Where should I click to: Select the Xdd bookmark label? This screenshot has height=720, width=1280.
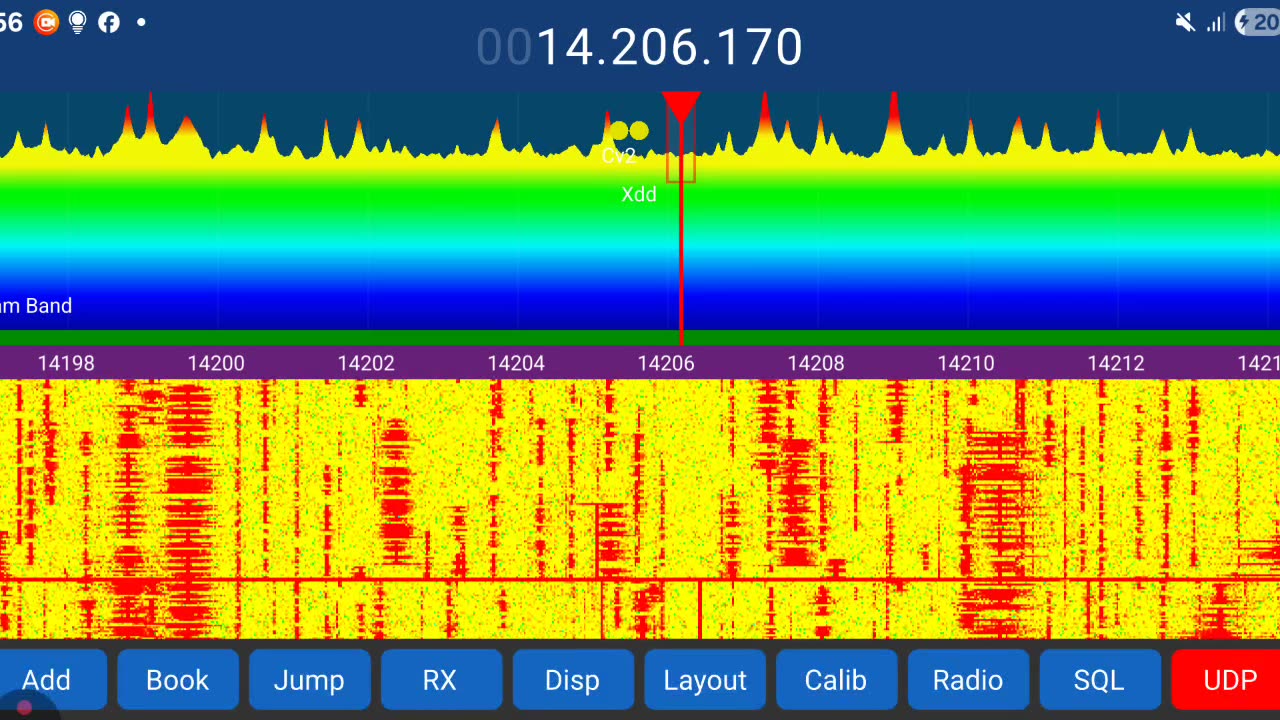click(x=639, y=194)
